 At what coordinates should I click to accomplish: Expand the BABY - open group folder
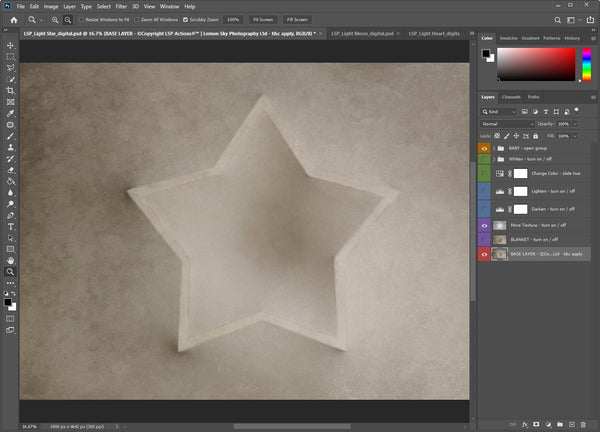click(493, 147)
